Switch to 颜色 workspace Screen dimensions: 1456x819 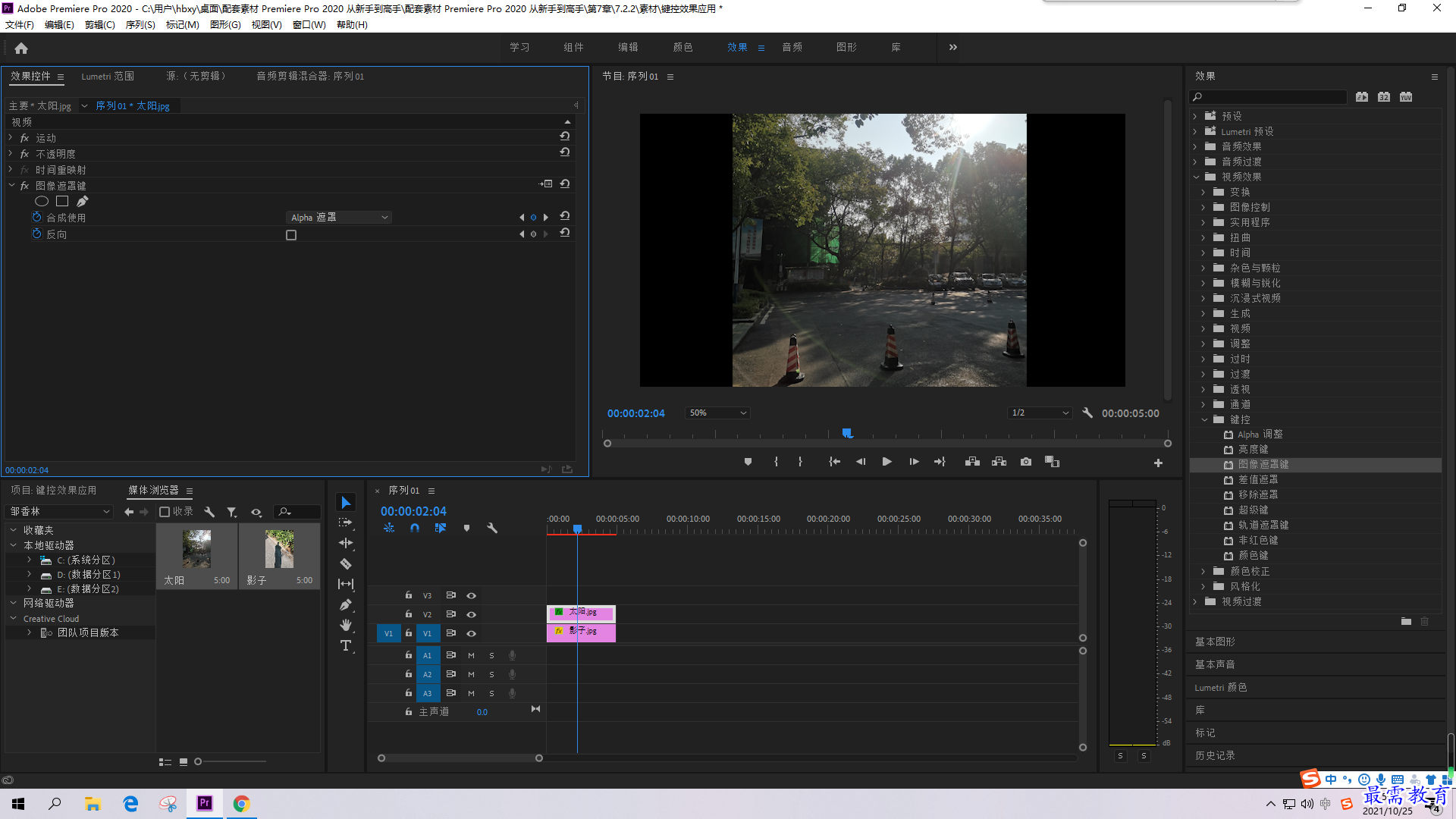tap(682, 47)
